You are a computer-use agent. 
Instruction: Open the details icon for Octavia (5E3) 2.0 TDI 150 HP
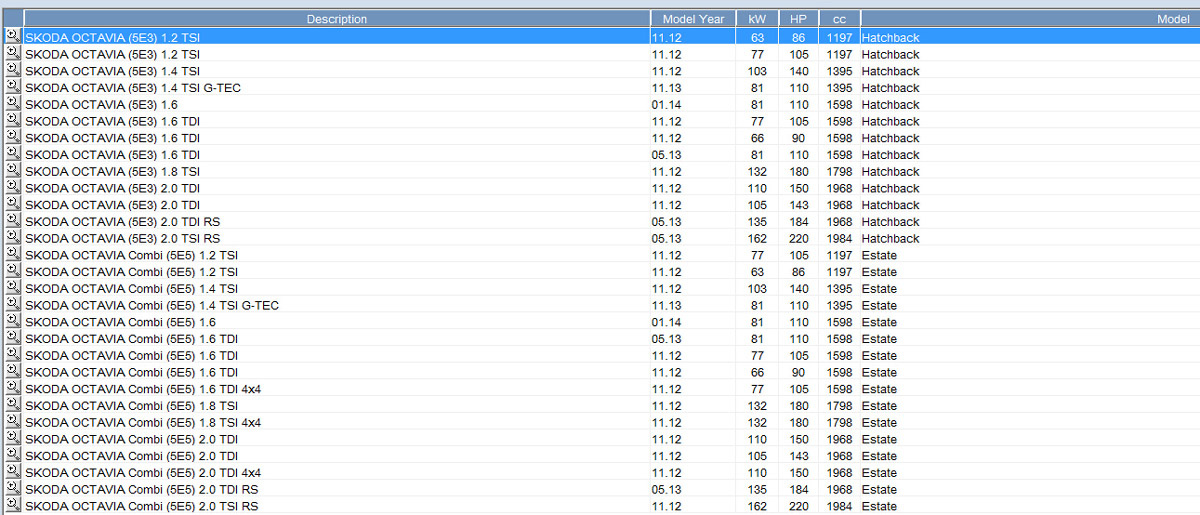pos(12,188)
